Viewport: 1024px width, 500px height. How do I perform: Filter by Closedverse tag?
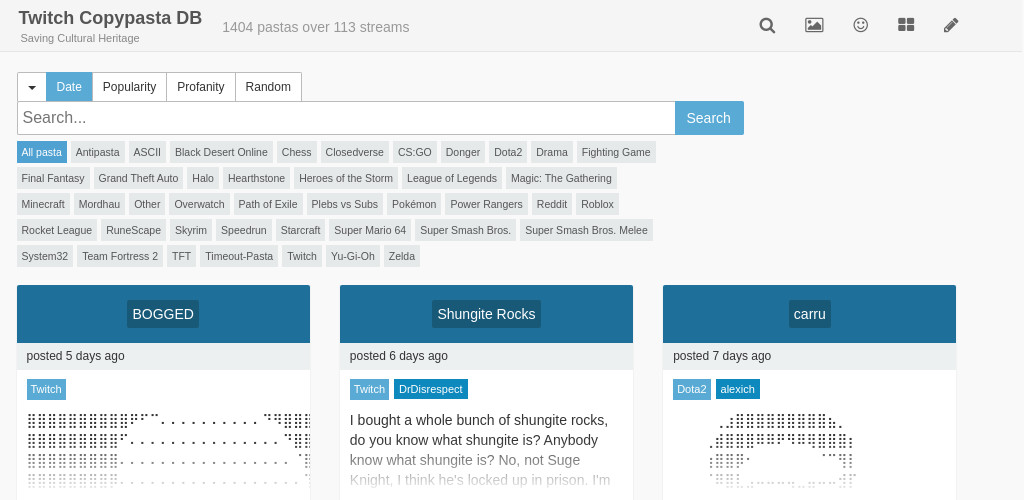(355, 152)
